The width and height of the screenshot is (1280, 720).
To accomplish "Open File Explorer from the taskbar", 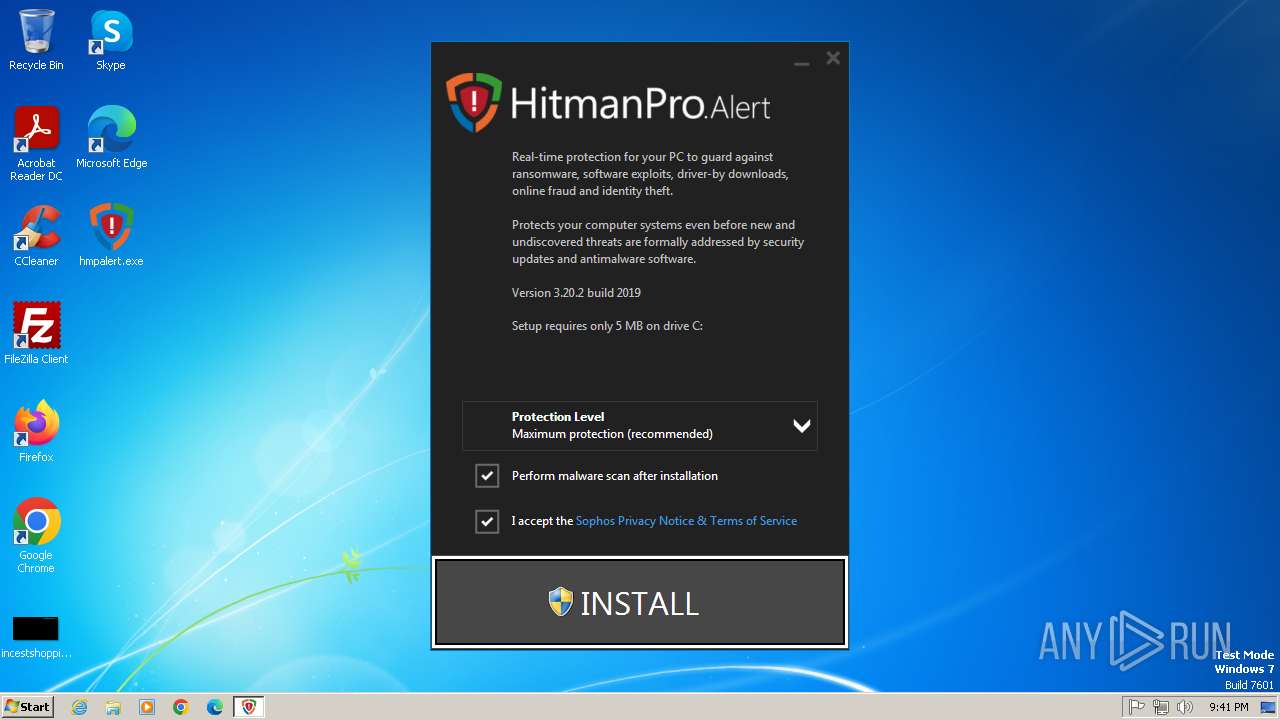I will [113, 707].
